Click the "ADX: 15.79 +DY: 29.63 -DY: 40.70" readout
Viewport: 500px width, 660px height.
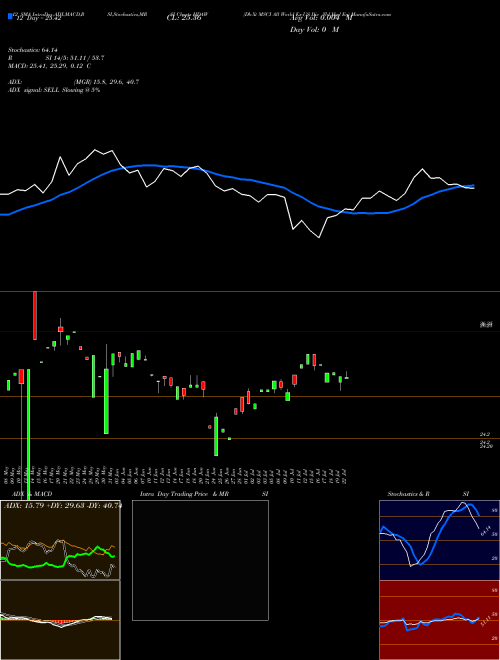(62, 505)
